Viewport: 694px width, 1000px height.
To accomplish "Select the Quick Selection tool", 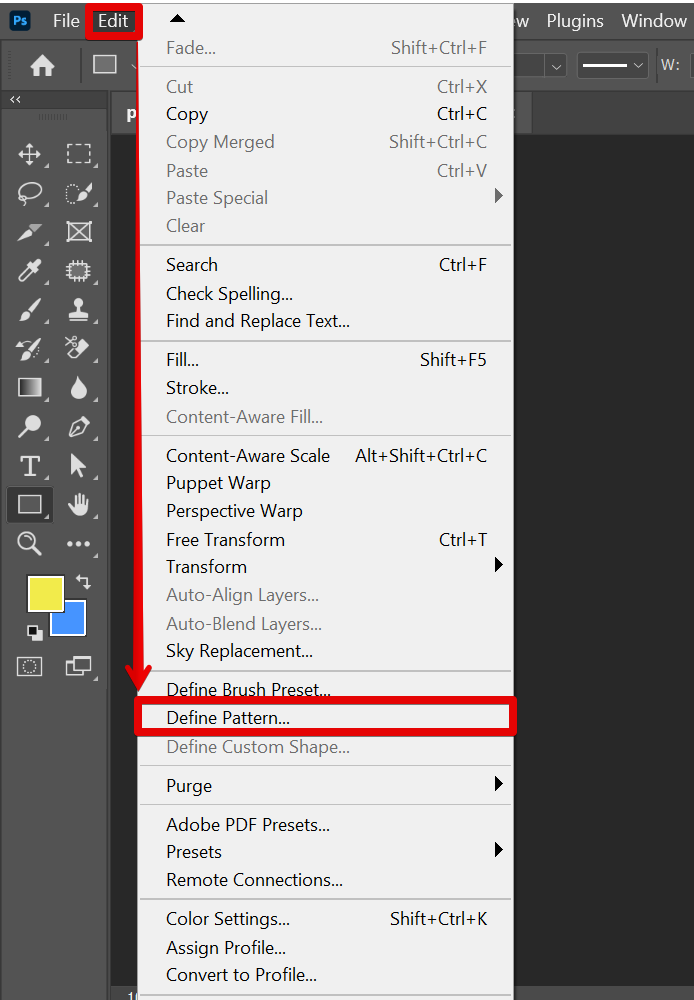I will point(78,193).
